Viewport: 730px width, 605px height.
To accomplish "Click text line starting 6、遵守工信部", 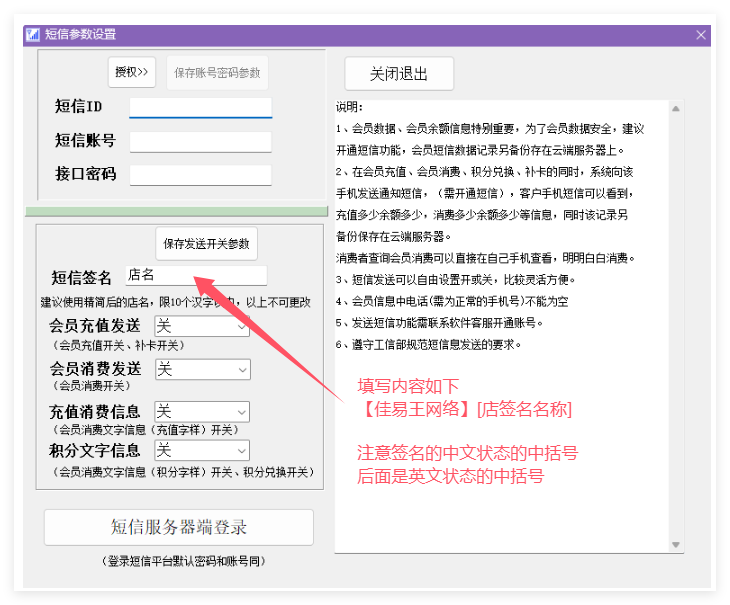I will pos(428,345).
